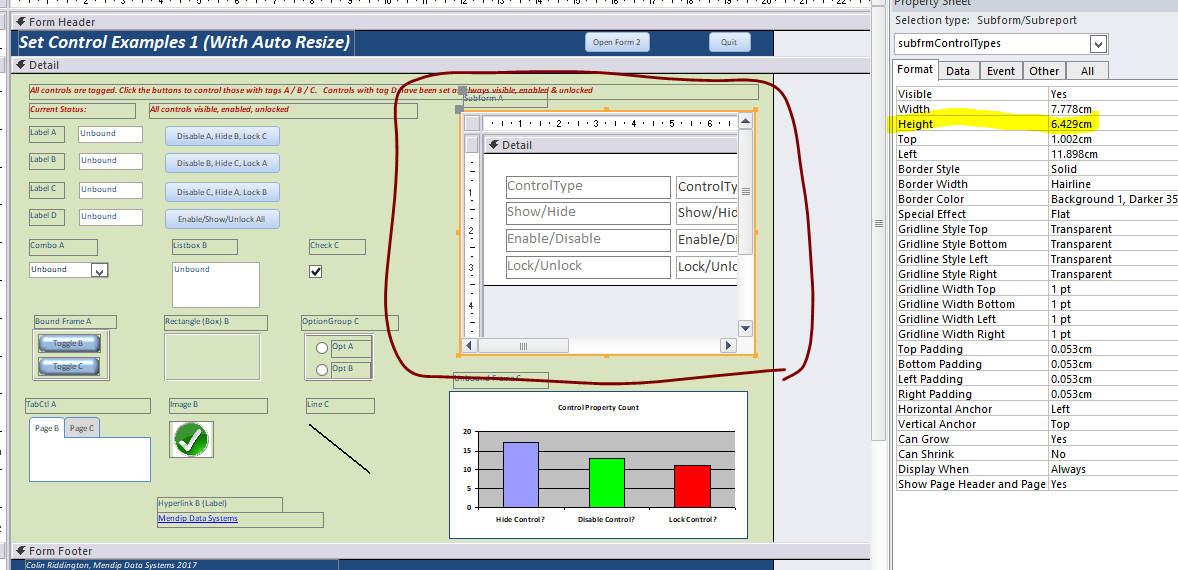Expand the subfrmControlTypes selection dropdown
This screenshot has height=570, width=1178.
click(1098, 44)
